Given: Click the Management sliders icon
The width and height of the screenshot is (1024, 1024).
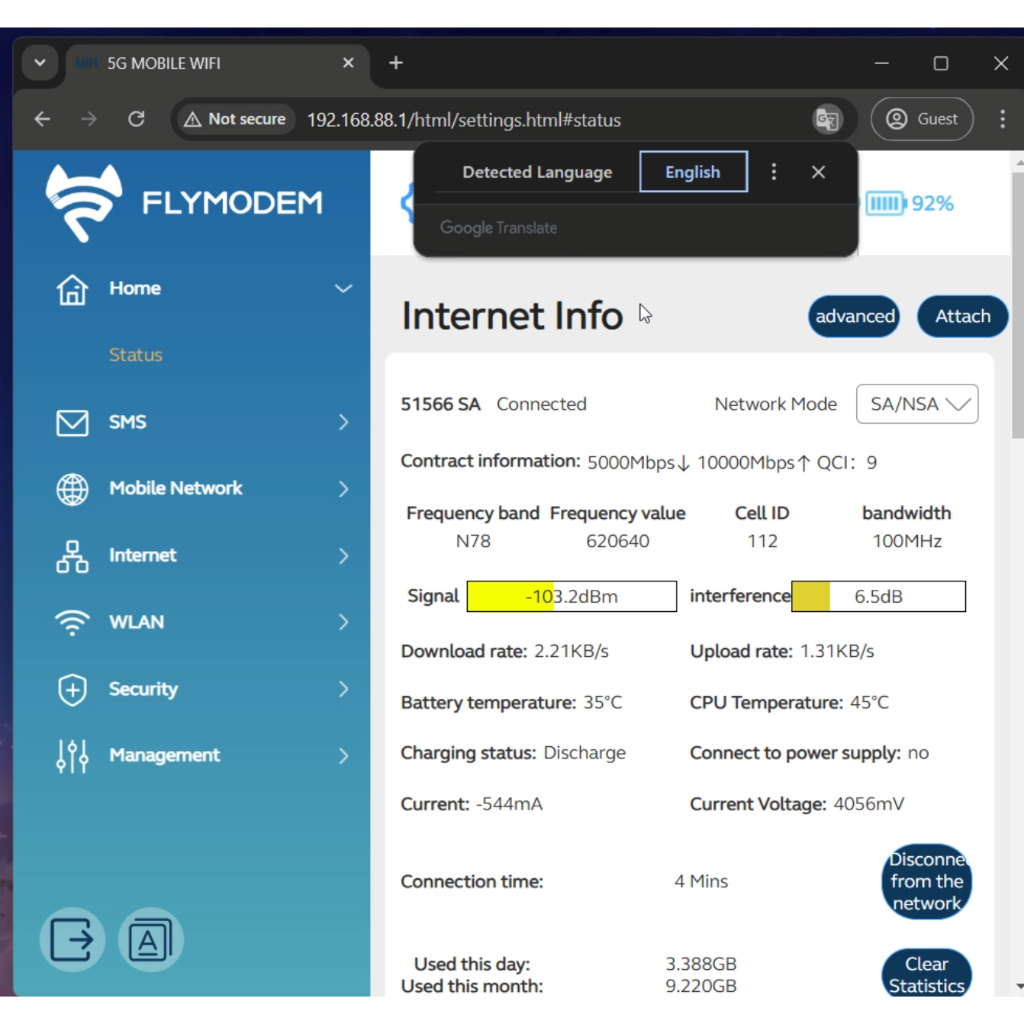Looking at the screenshot, I should coord(72,756).
